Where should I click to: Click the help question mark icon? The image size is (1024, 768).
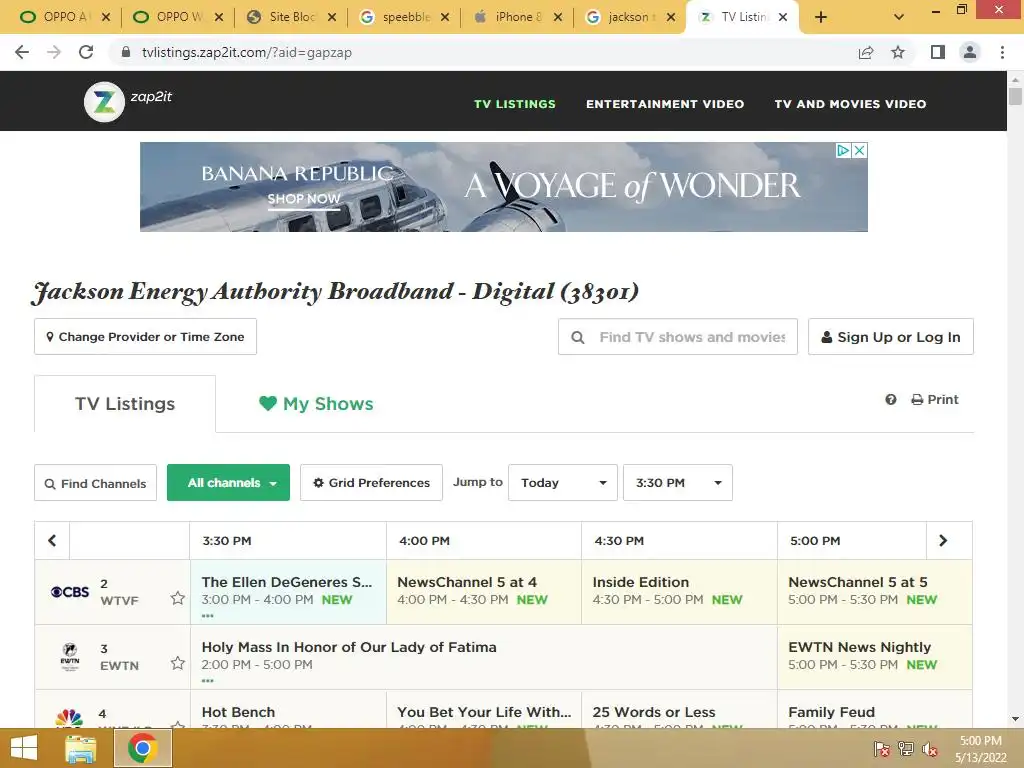[891, 399]
